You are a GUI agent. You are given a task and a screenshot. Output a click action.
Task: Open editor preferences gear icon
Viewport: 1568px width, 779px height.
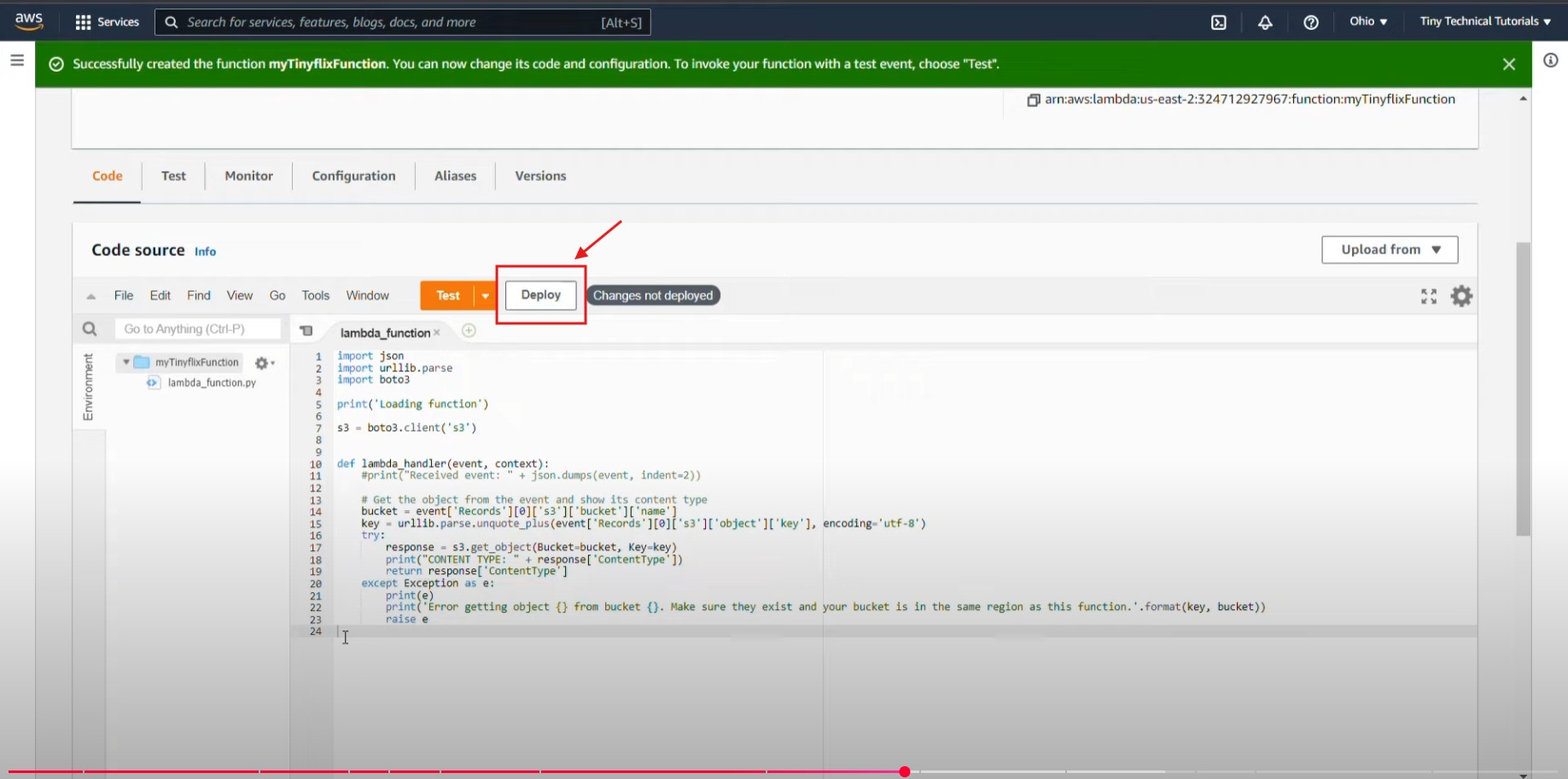pos(1461,296)
